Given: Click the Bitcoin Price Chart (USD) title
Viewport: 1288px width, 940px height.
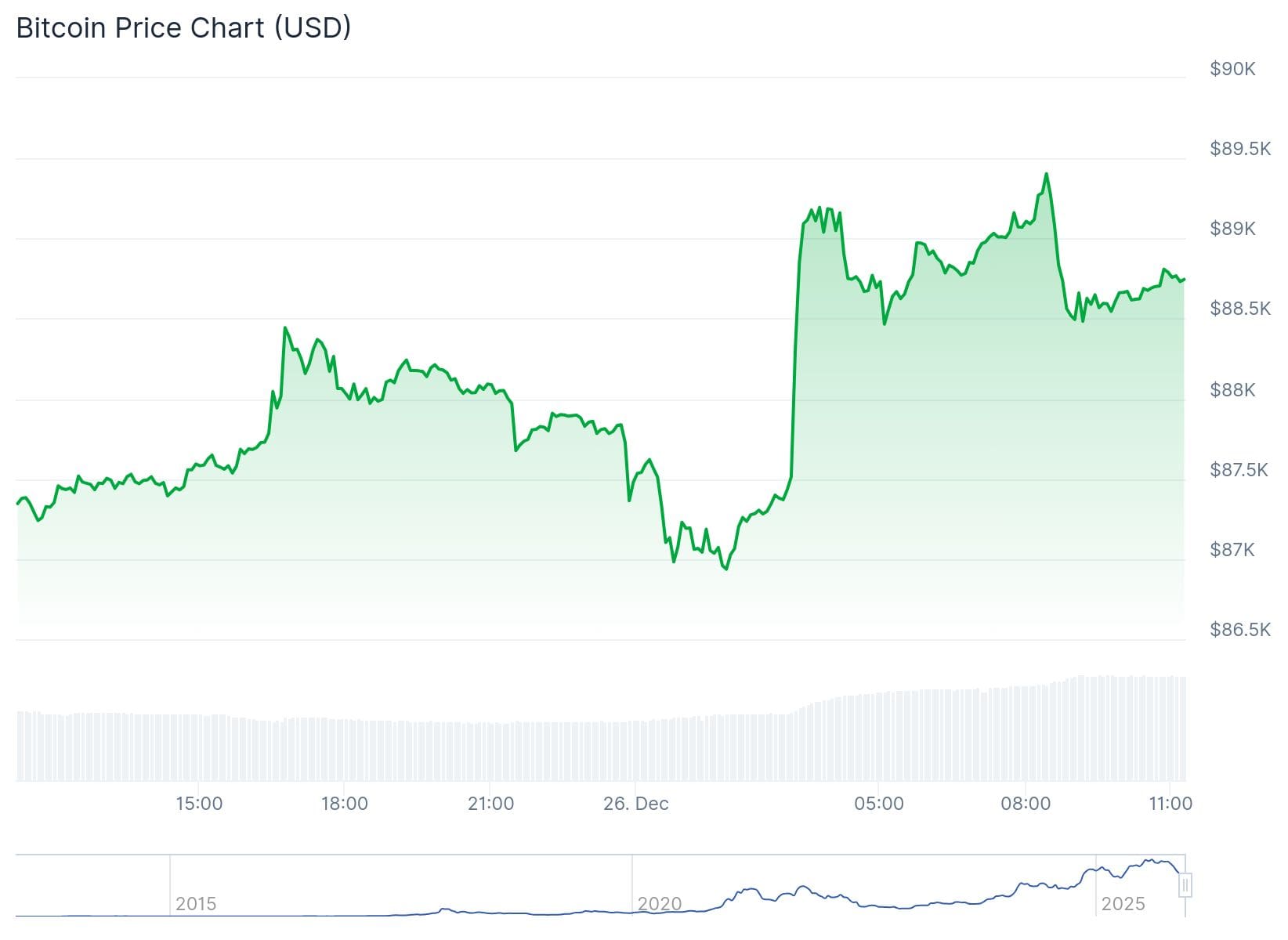Looking at the screenshot, I should click(183, 28).
